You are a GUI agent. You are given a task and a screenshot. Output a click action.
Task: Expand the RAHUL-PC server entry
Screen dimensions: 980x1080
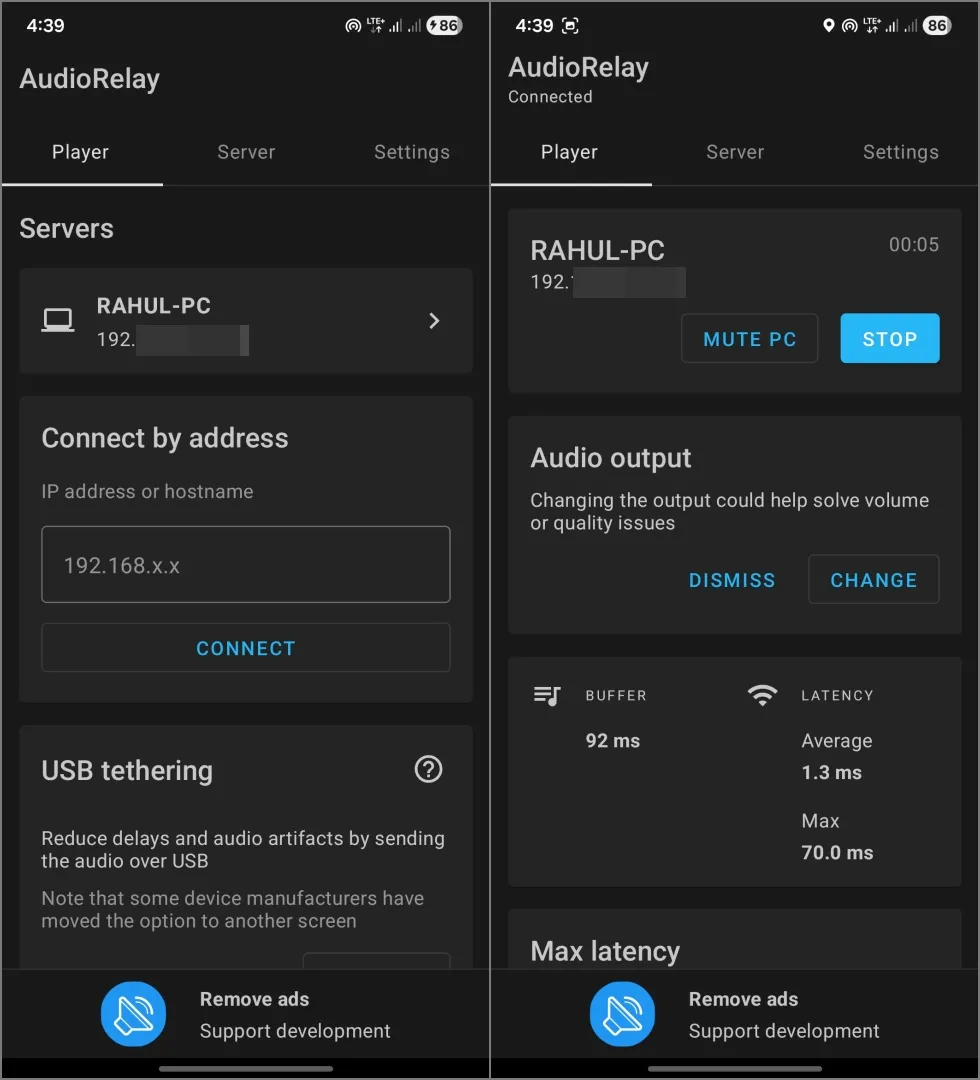(434, 320)
